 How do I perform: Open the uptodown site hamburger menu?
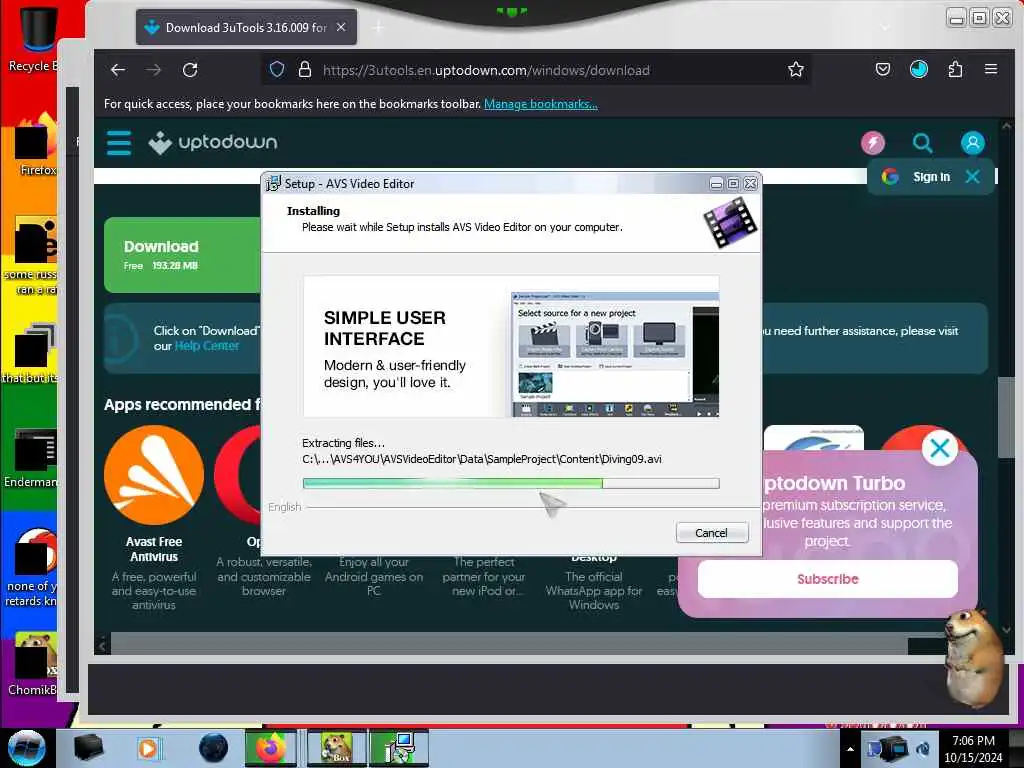coord(119,143)
